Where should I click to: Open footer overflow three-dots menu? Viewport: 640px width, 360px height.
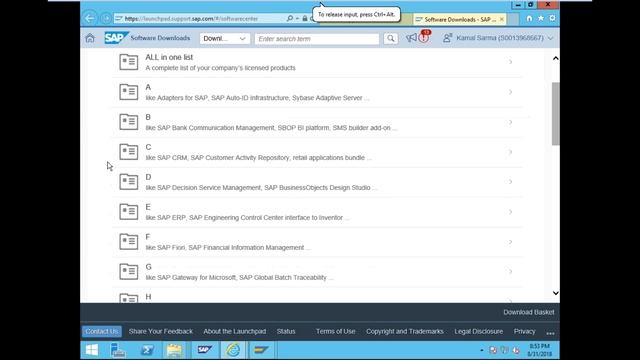[x=550, y=333]
